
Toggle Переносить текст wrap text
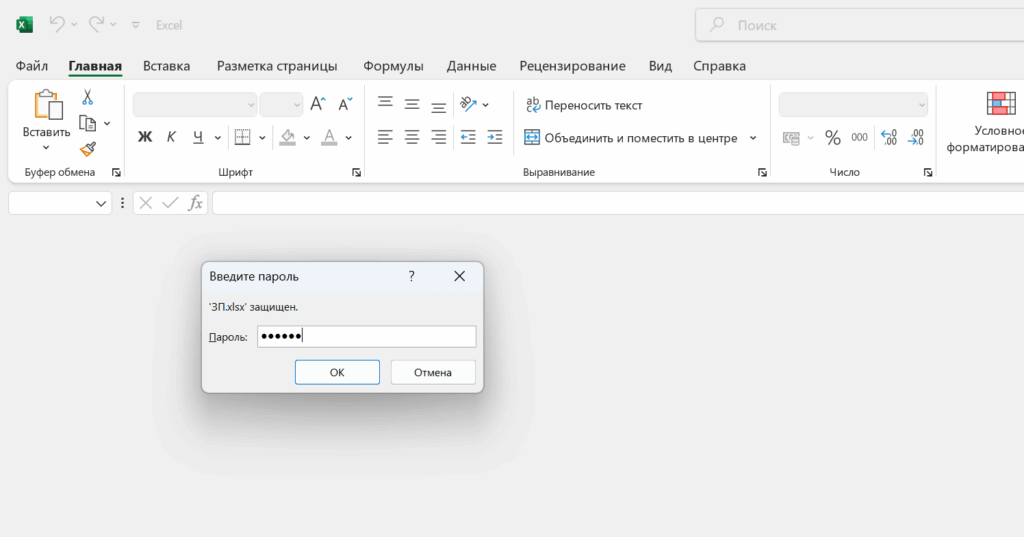(x=584, y=105)
